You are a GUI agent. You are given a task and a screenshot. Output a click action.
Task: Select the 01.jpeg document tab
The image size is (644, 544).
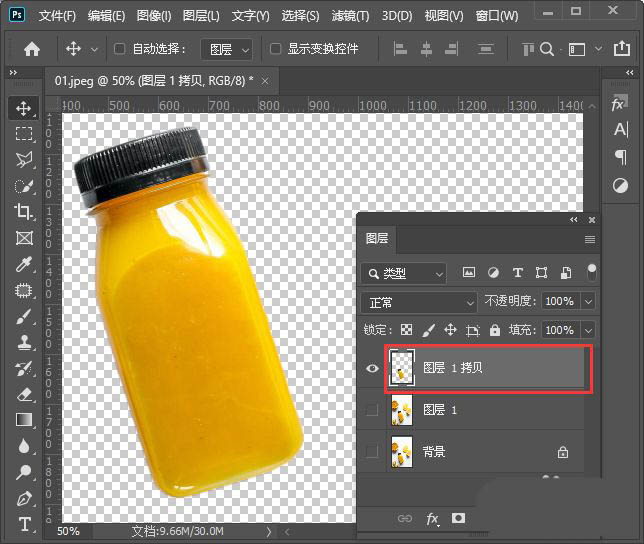coord(154,81)
